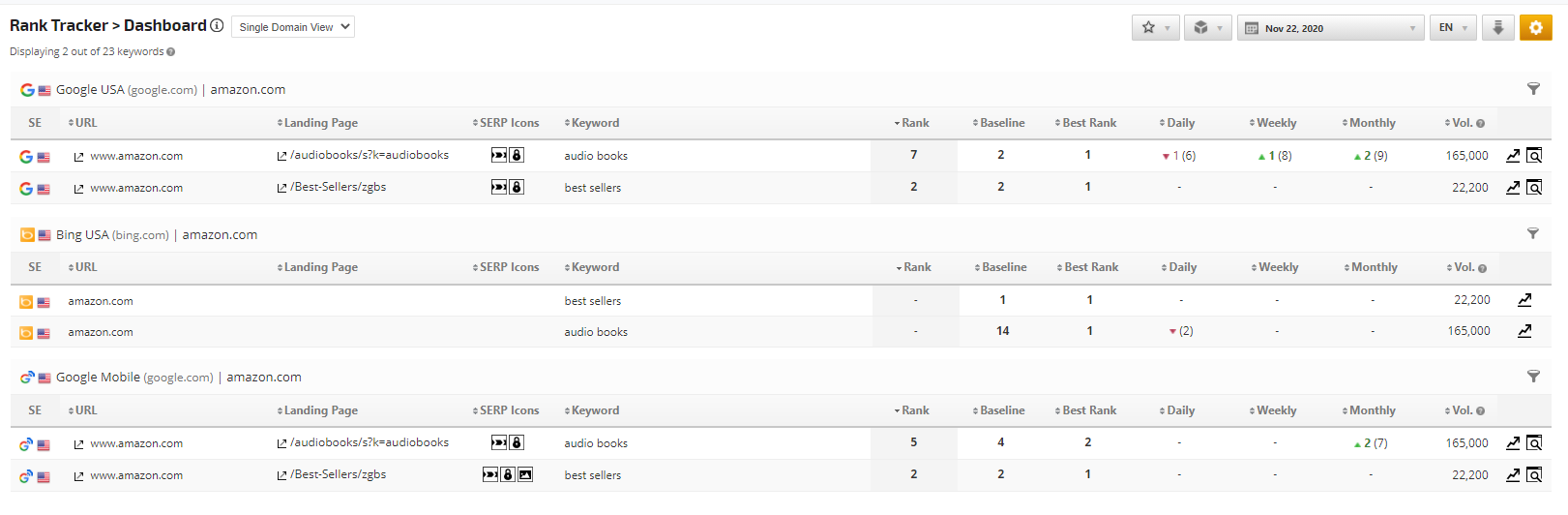Expand the cube tags dropdown

point(1207,28)
